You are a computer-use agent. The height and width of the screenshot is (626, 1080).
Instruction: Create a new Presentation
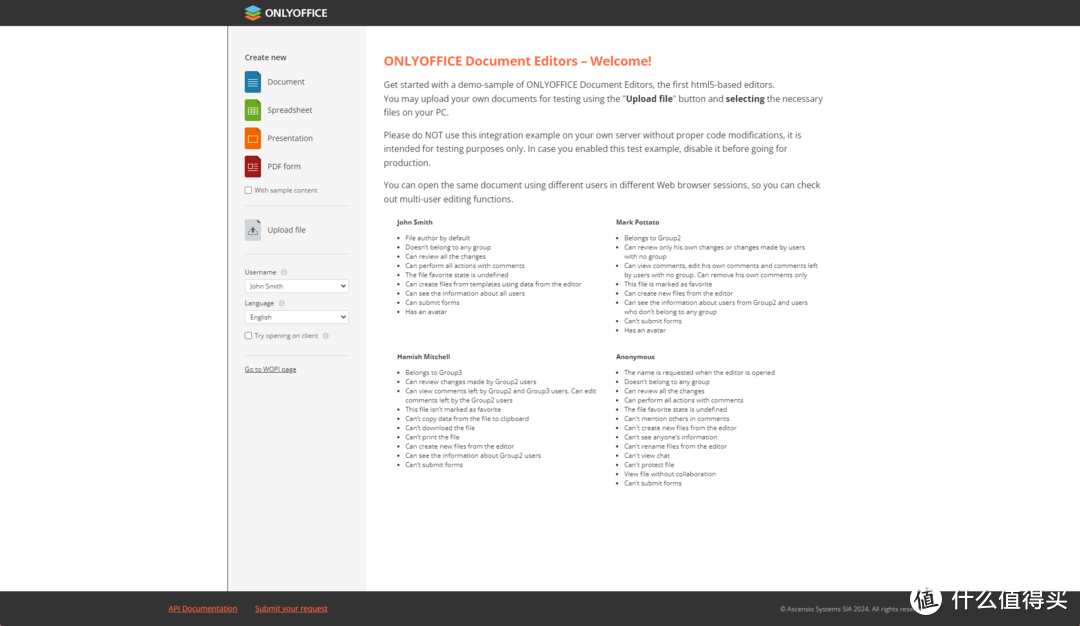(x=290, y=138)
